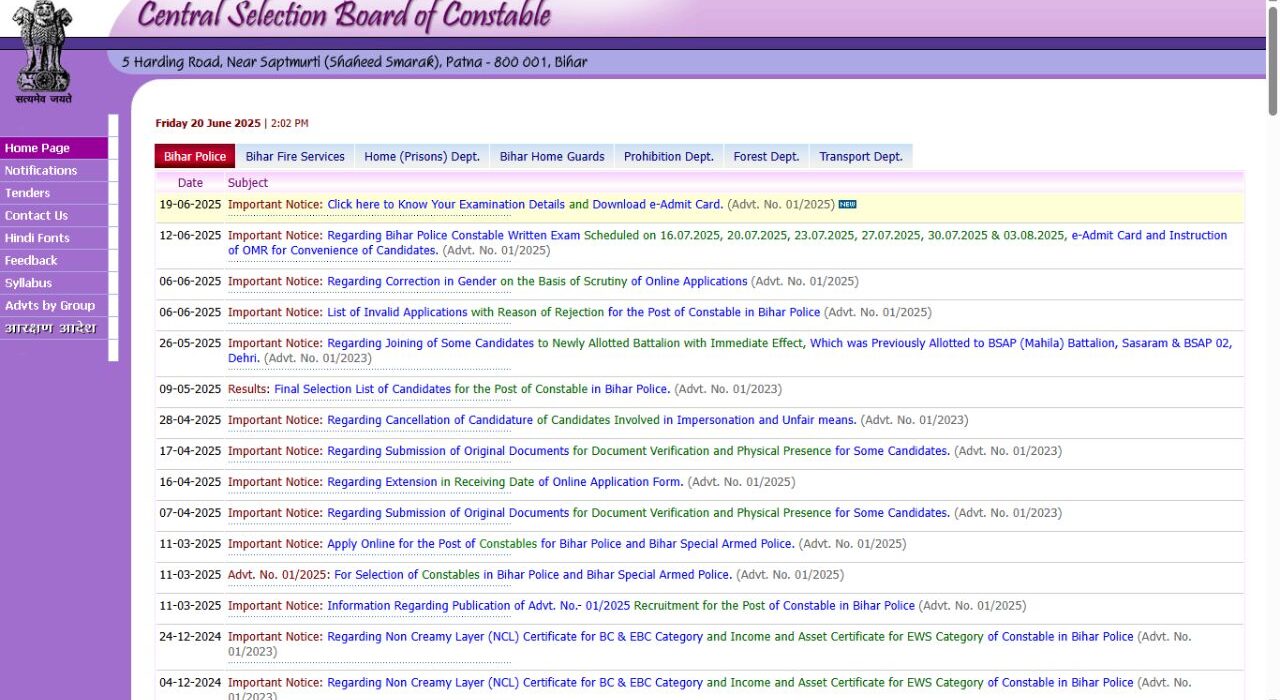This screenshot has height=700, width=1280.
Task: Open Feedback in sidebar
Action: coord(54,261)
